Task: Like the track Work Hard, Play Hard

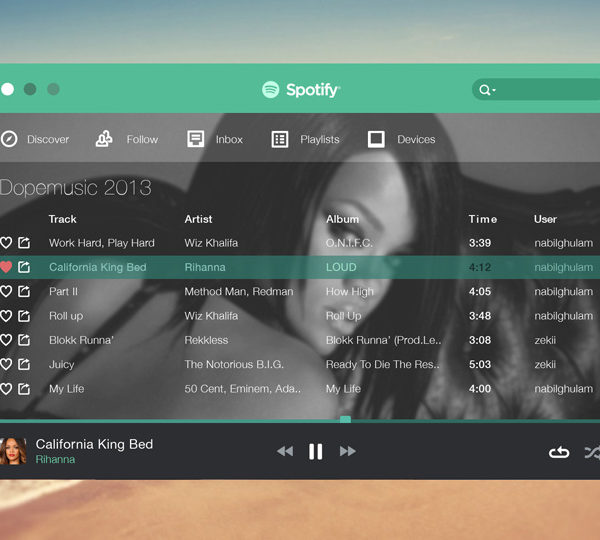Action: (x=6, y=243)
